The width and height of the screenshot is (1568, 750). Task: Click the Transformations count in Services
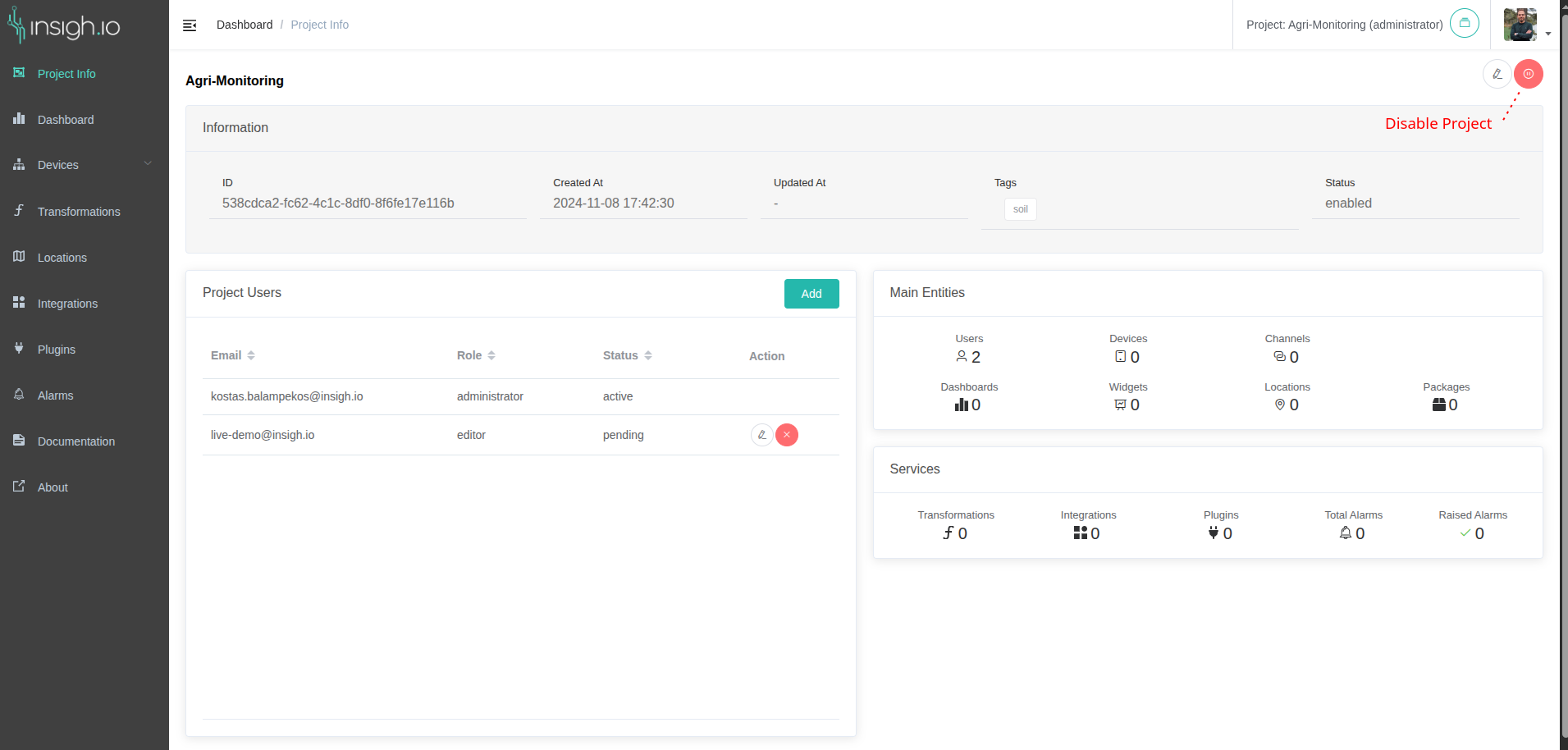click(955, 533)
